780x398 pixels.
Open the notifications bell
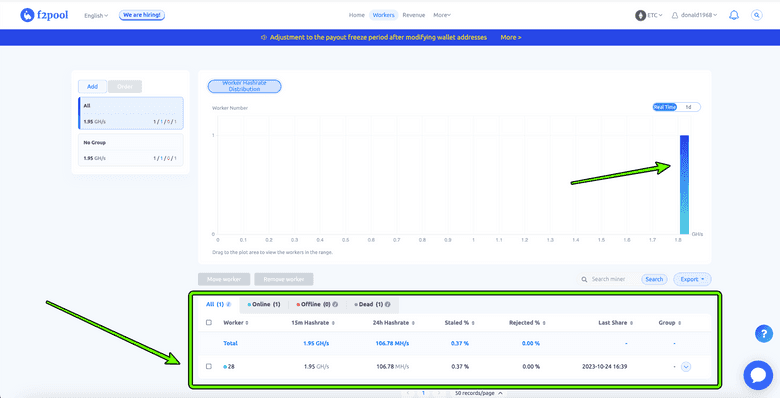click(734, 15)
